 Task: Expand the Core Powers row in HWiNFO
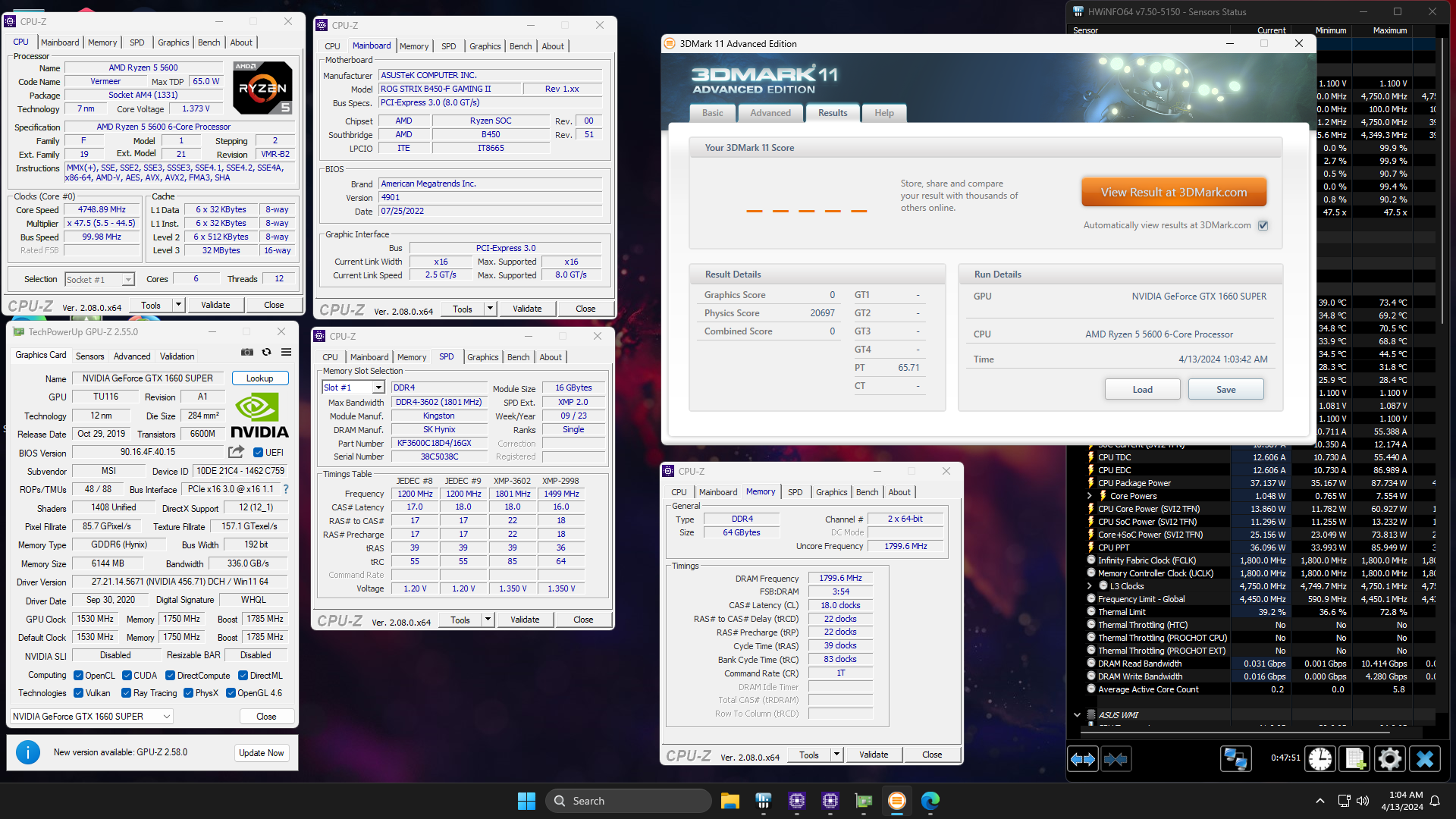tap(1090, 496)
